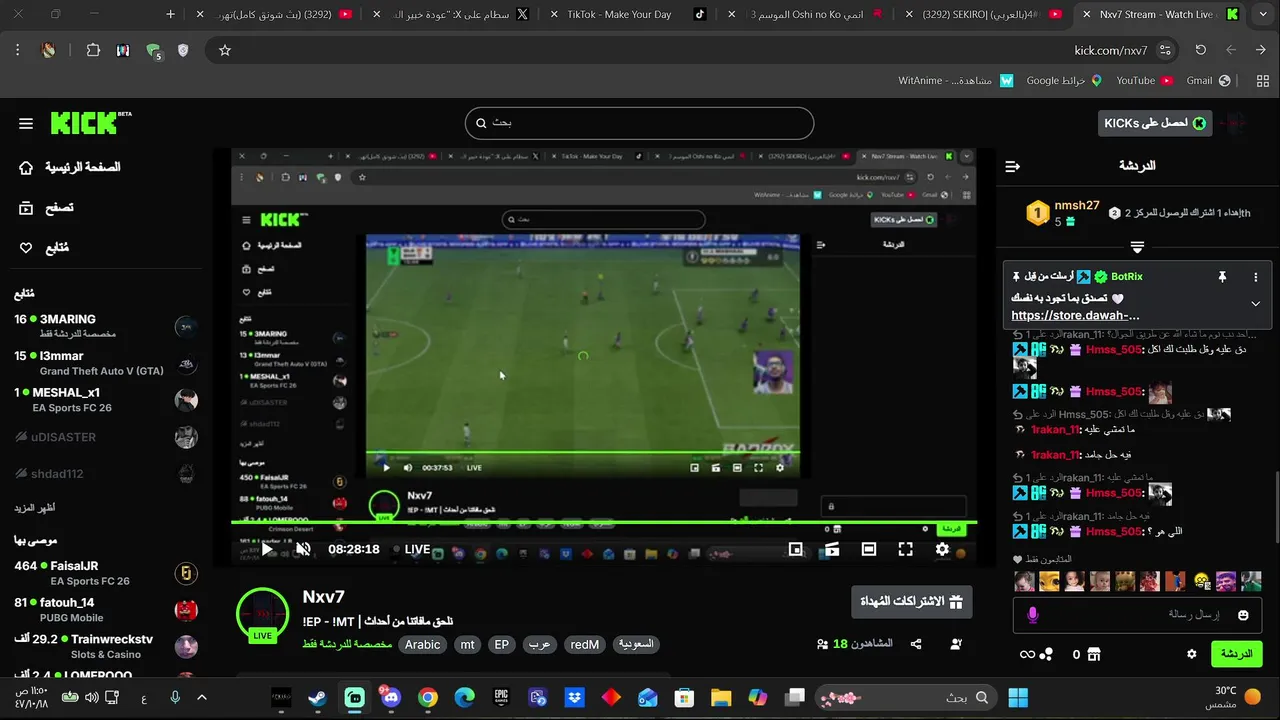The width and height of the screenshot is (1280, 720).
Task: Open the browser extensions puzzle icon
Action: coord(93,50)
